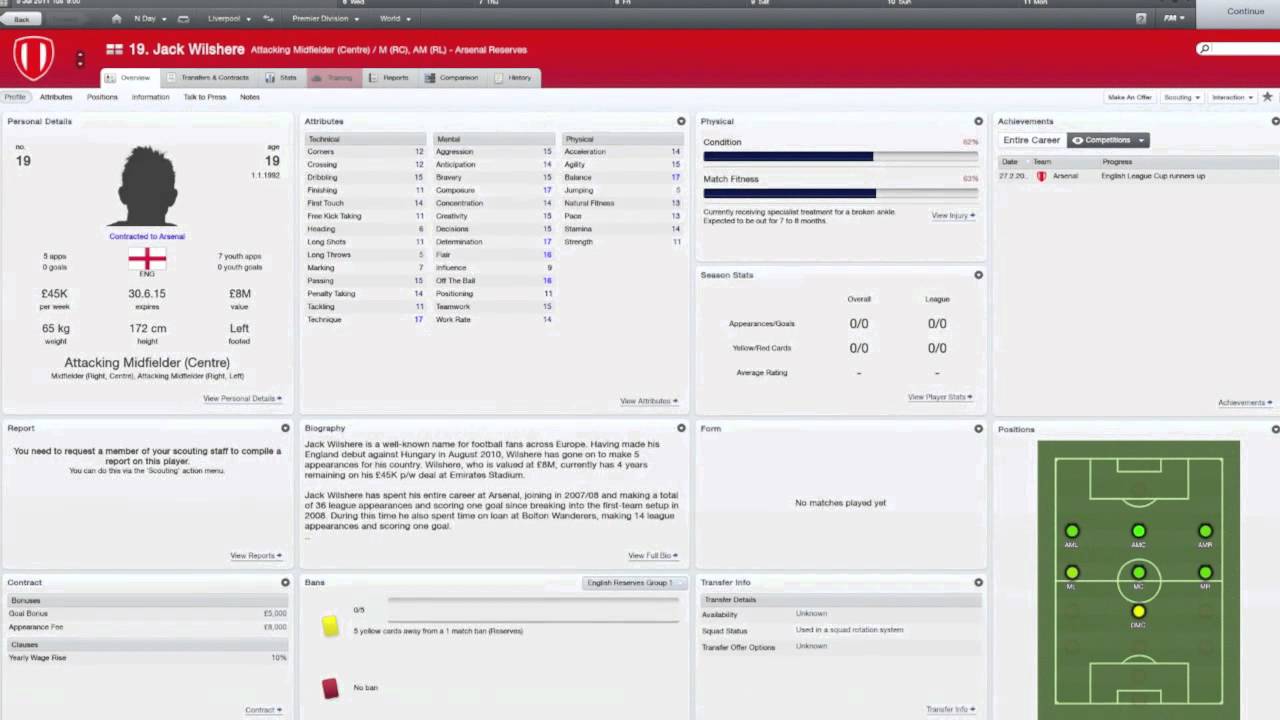
Task: Click the Condition progress bar
Action: pyautogui.click(x=840, y=156)
